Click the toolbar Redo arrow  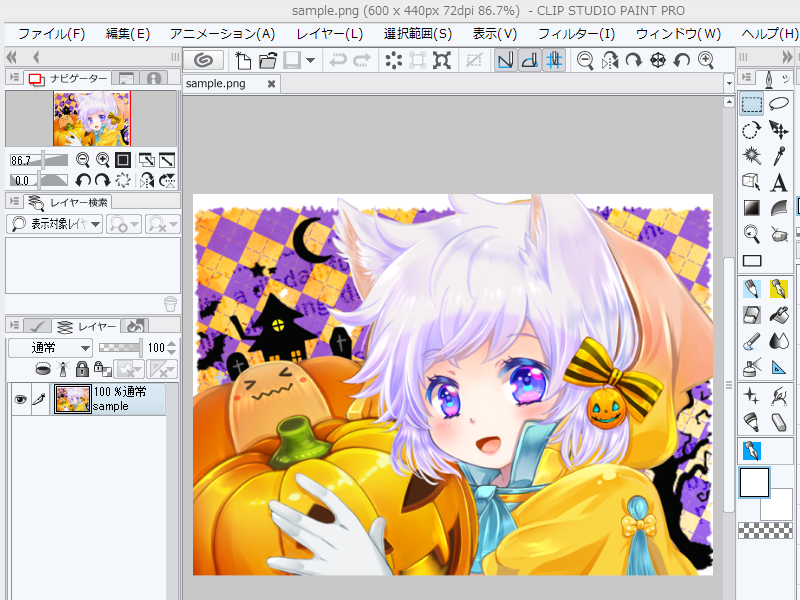tap(362, 60)
